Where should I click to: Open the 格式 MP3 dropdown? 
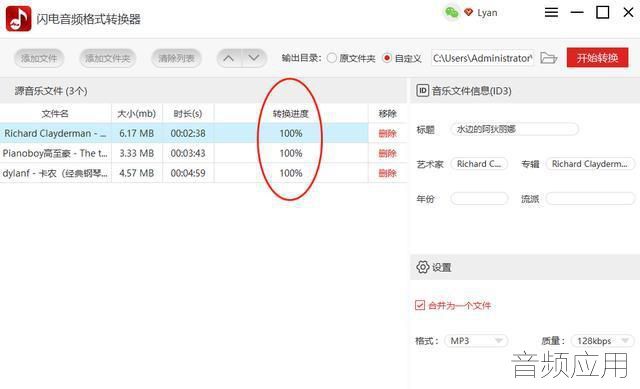tap(476, 340)
